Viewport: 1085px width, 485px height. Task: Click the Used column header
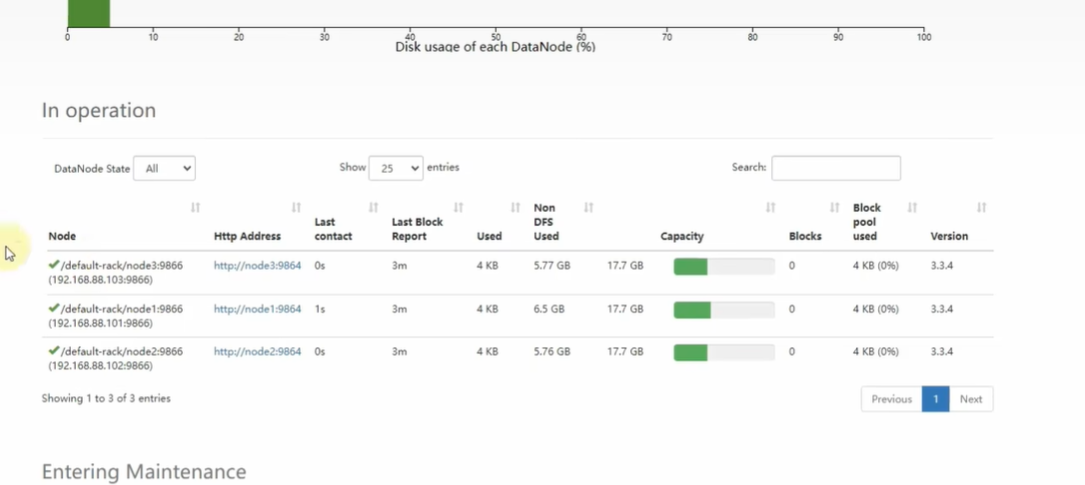pyautogui.click(x=489, y=236)
